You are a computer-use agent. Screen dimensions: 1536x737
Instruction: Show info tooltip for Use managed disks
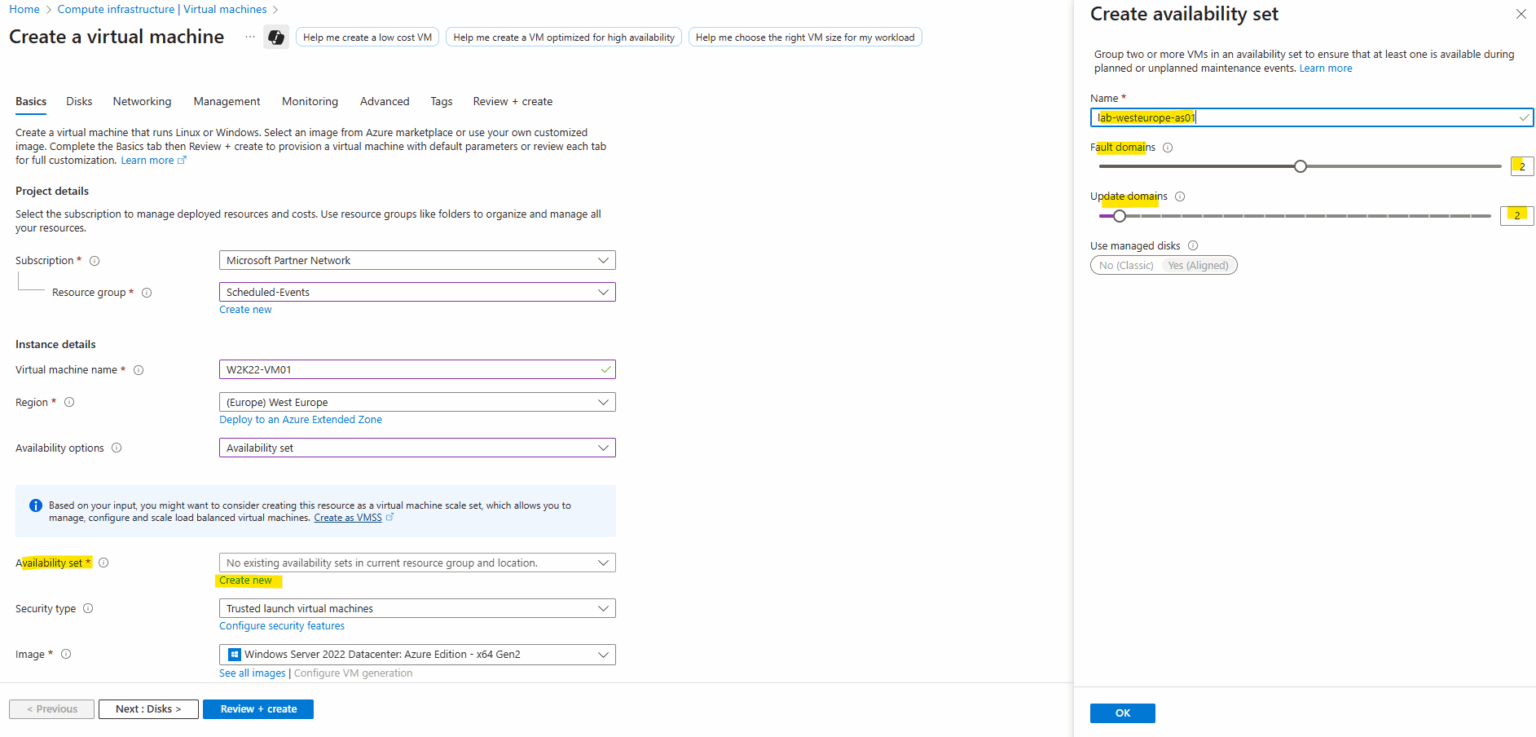(1192, 246)
